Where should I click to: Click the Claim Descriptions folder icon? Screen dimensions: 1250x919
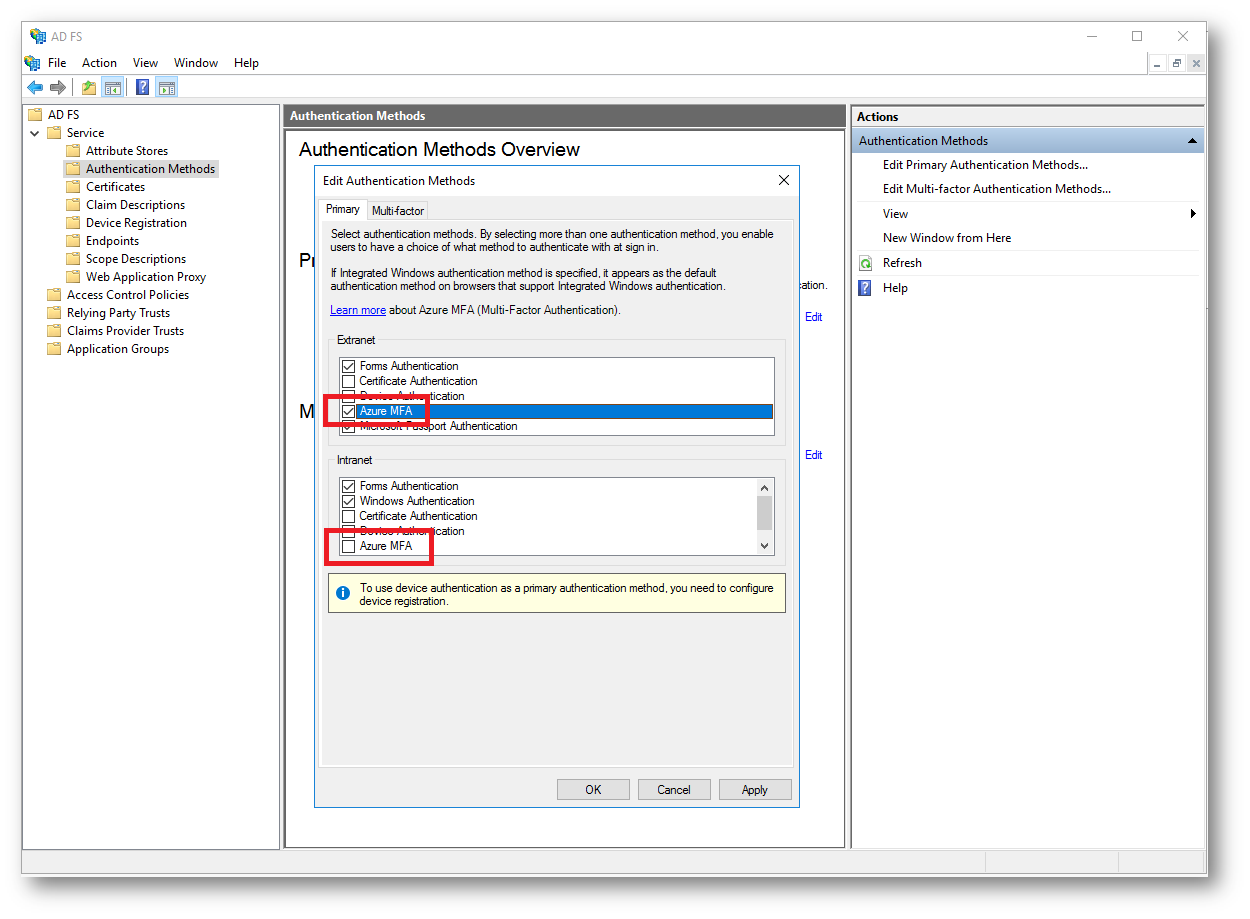click(x=73, y=205)
